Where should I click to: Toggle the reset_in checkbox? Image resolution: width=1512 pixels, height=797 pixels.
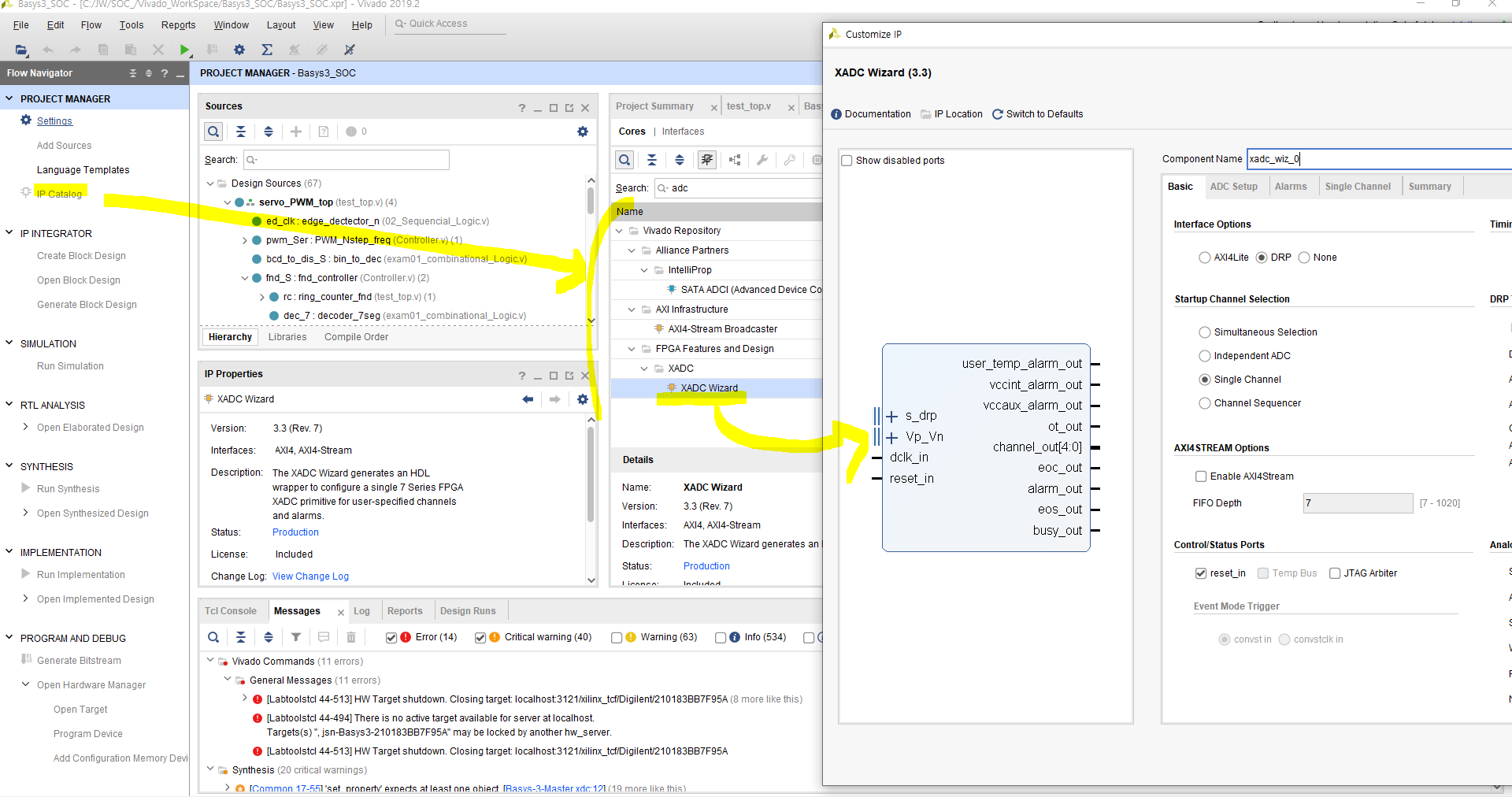click(x=1201, y=573)
